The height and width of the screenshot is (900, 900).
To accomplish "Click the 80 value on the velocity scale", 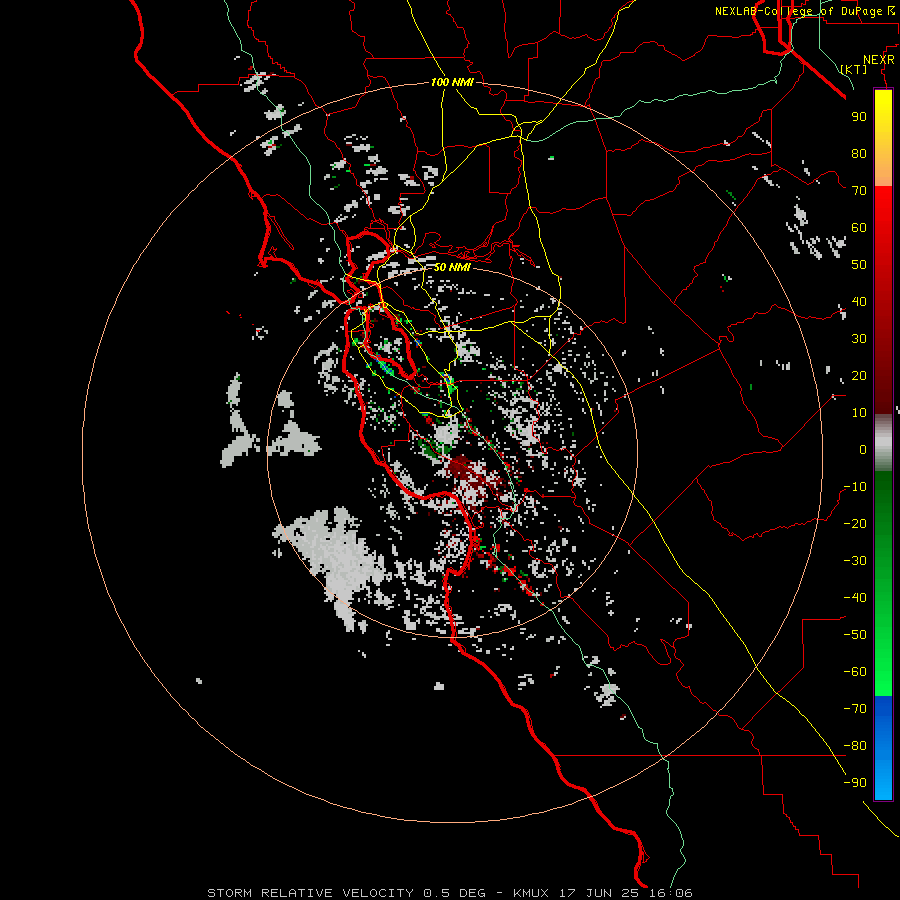I will 859,153.
